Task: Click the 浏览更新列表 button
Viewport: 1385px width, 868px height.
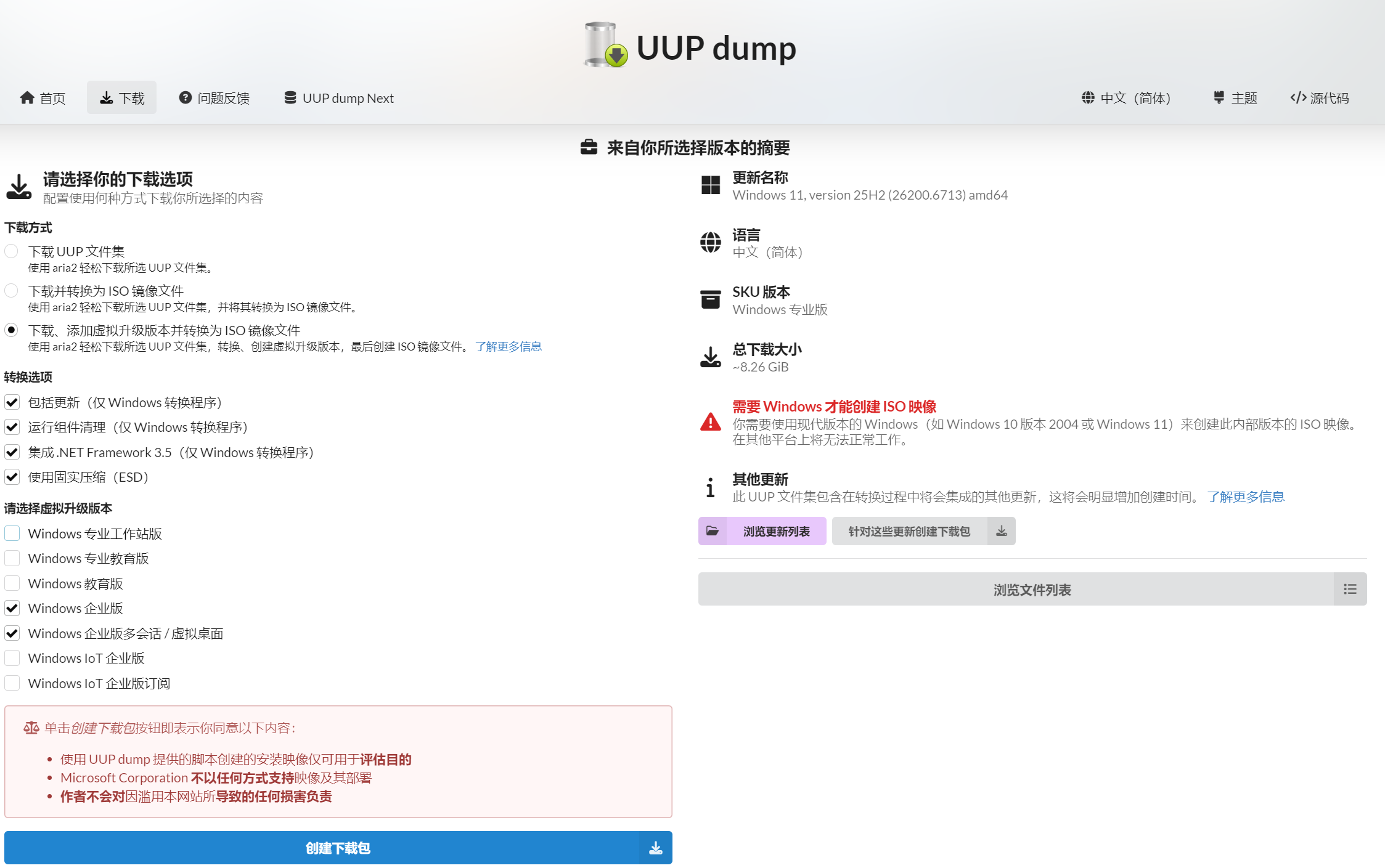Action: click(x=762, y=531)
